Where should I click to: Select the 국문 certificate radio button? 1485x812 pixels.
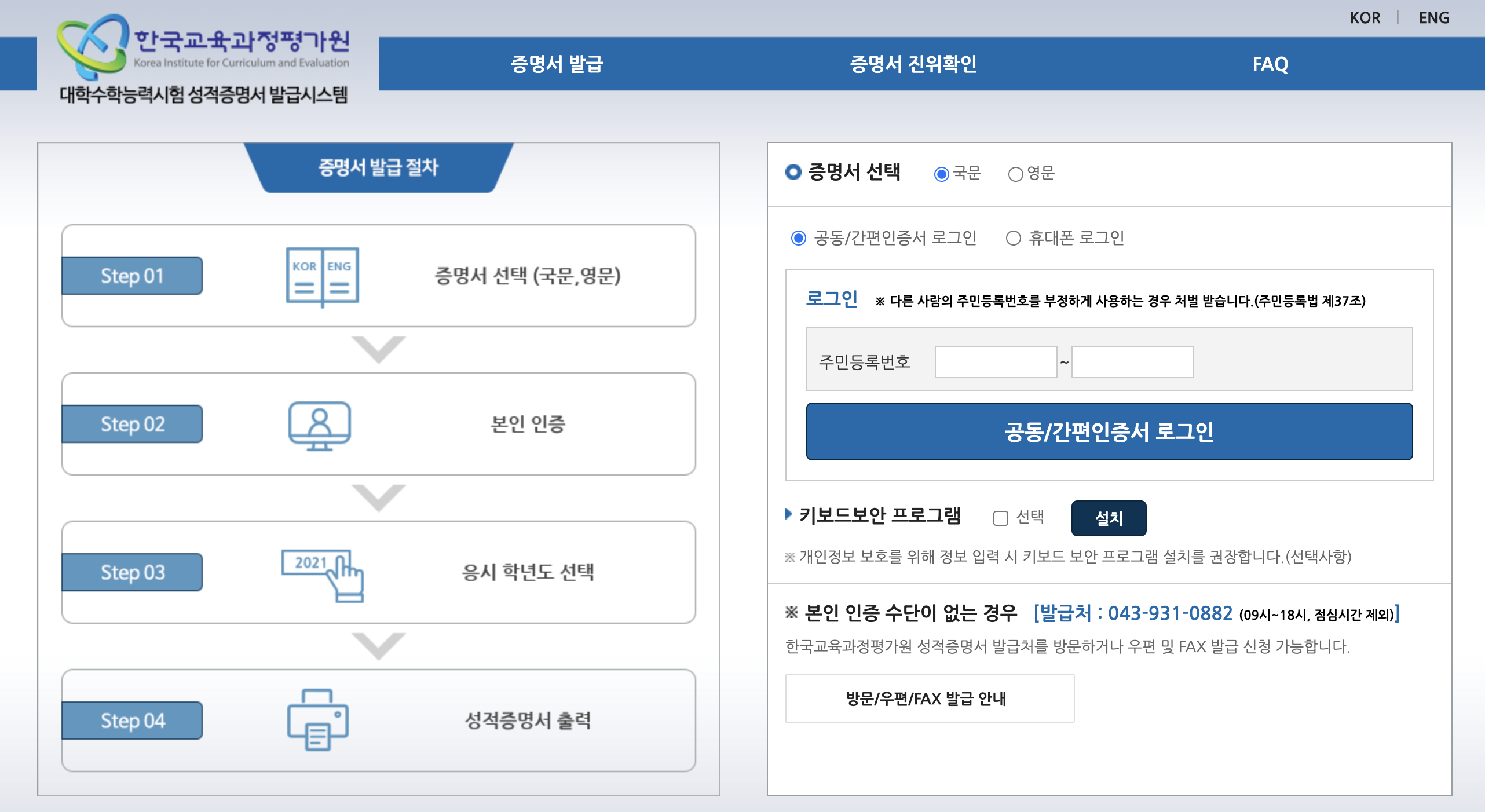[x=942, y=174]
